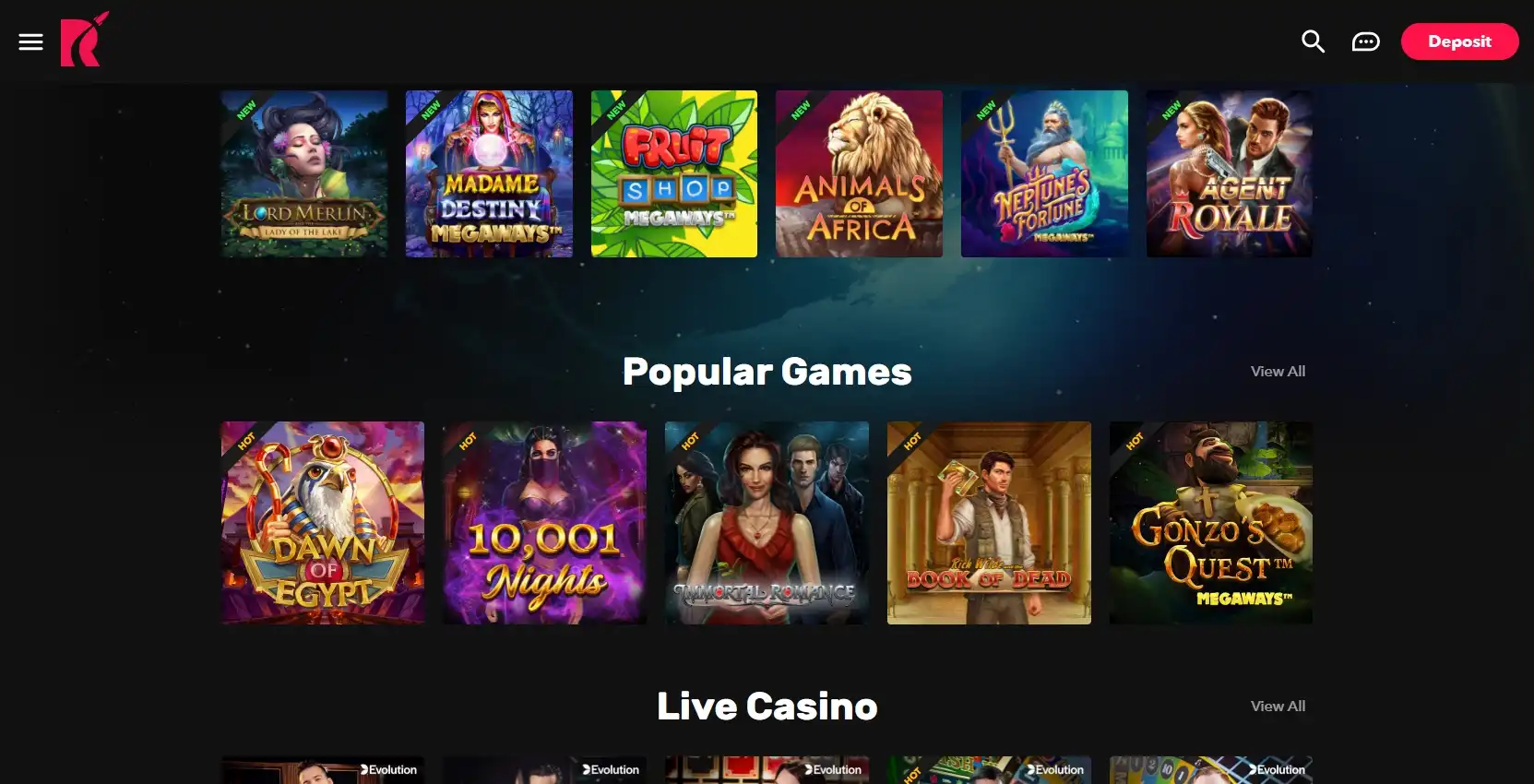Open last Evolution live casino tile
Screen dimensions: 1534x784
point(1211,770)
